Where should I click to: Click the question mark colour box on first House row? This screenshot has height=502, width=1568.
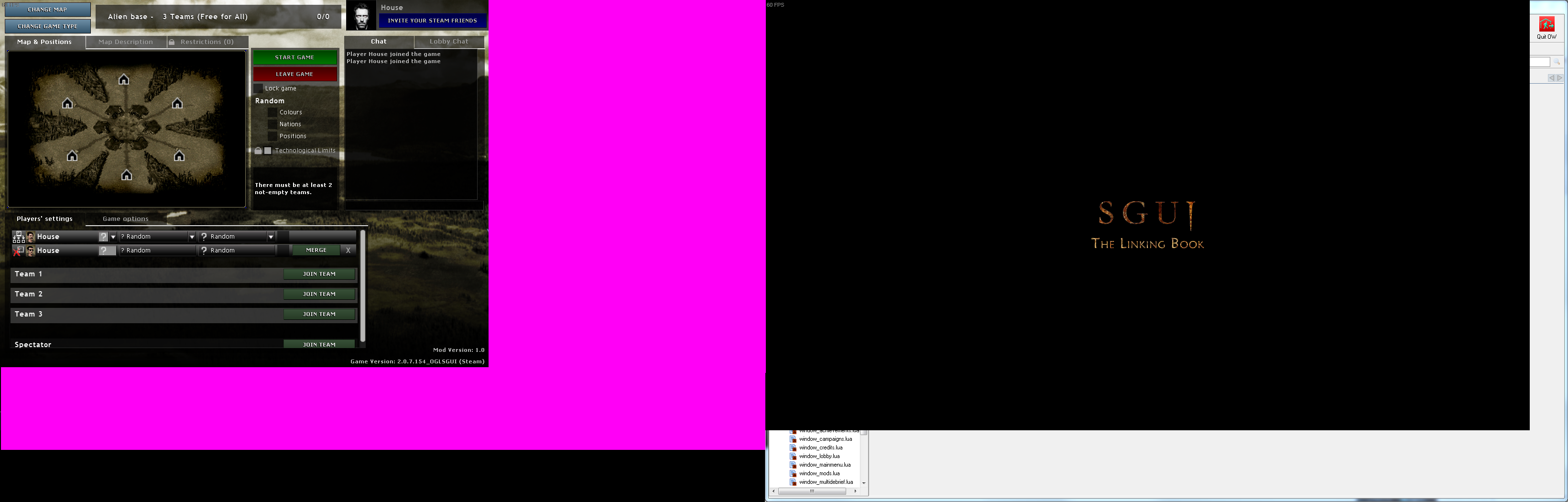(103, 237)
